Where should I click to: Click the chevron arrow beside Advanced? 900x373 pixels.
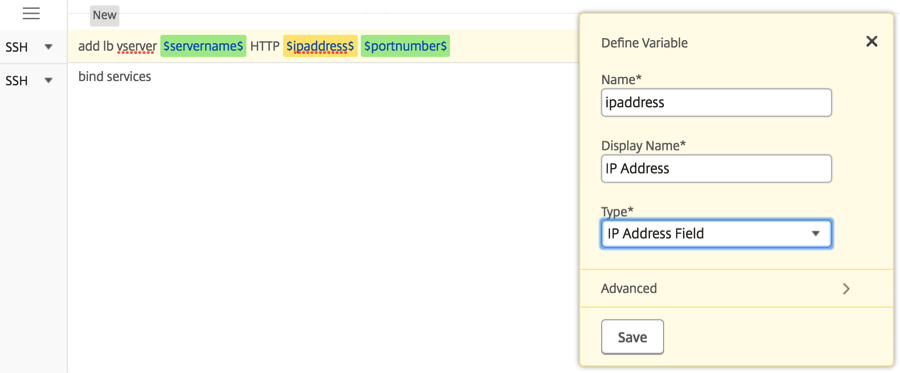click(845, 289)
